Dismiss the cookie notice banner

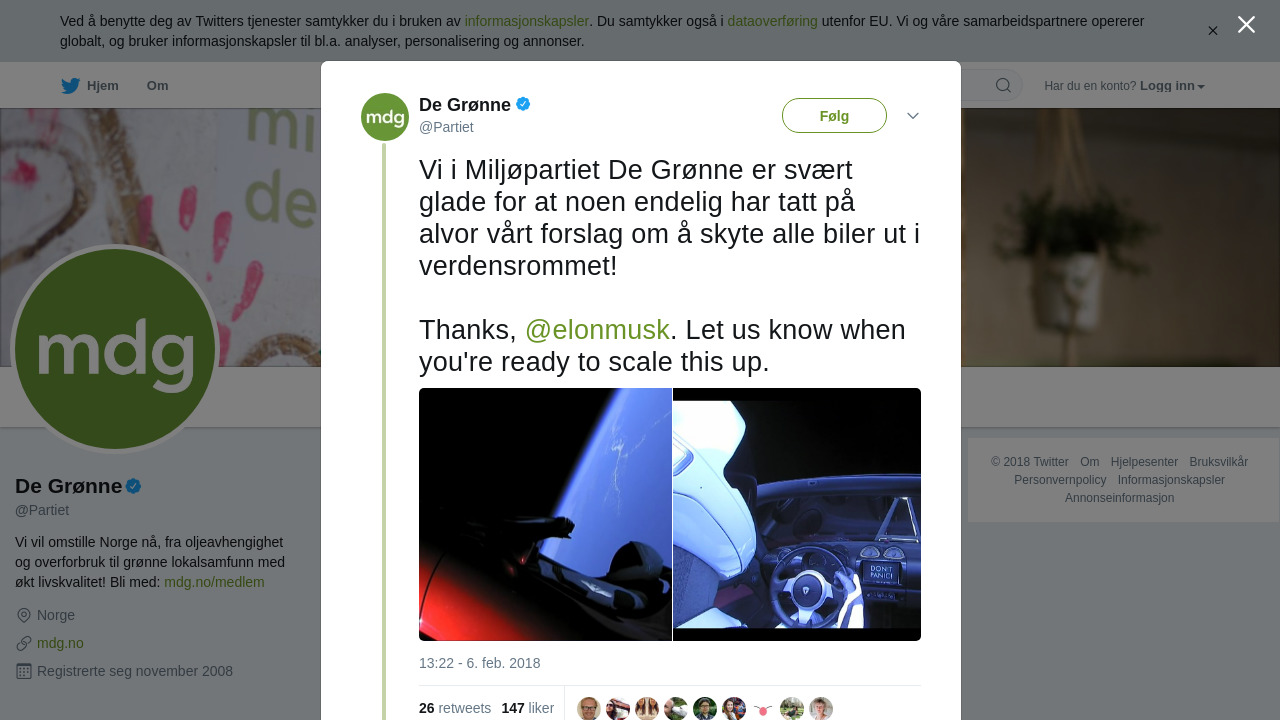pos(1212,31)
